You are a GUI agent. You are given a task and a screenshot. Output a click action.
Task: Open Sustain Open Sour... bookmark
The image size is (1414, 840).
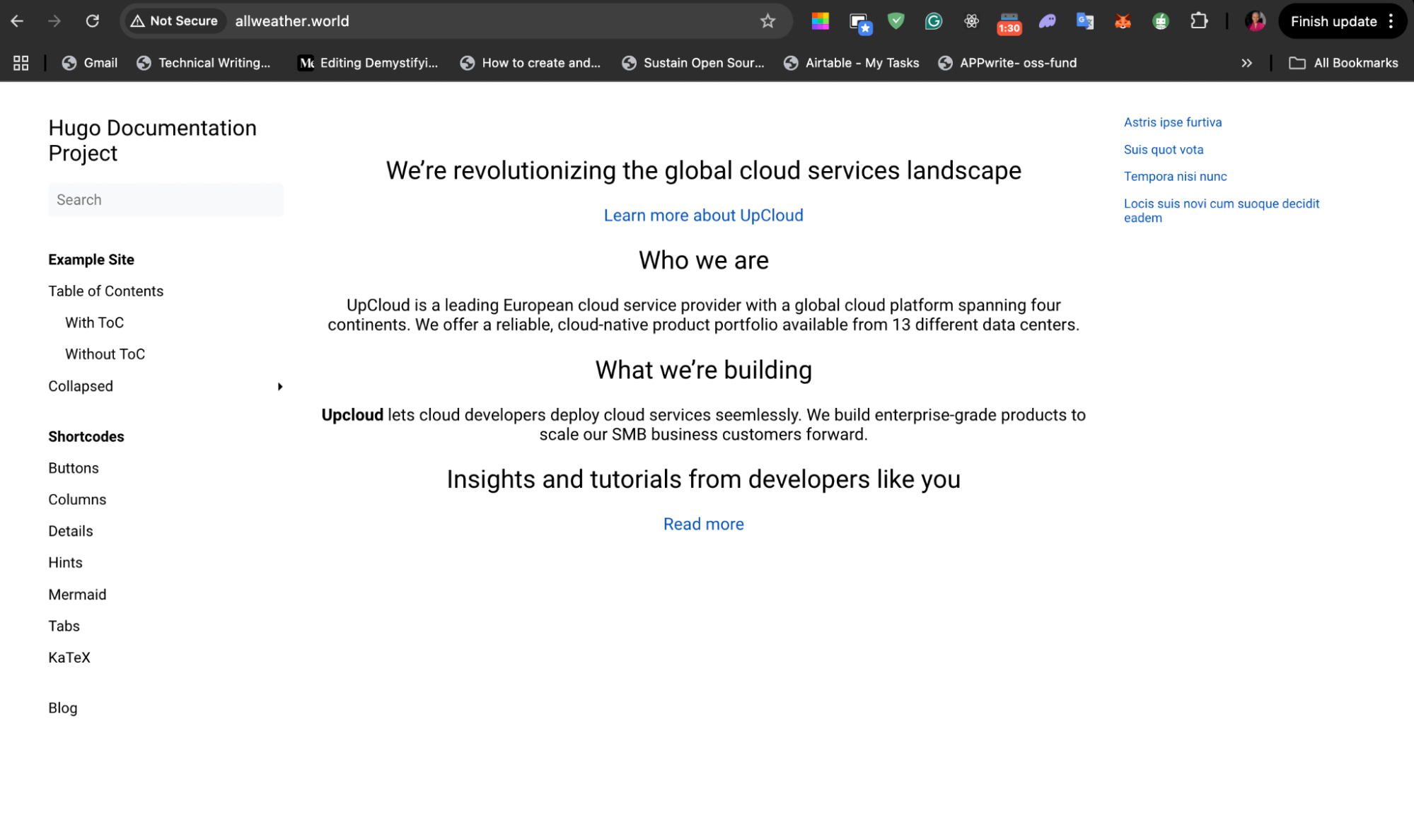tap(693, 63)
